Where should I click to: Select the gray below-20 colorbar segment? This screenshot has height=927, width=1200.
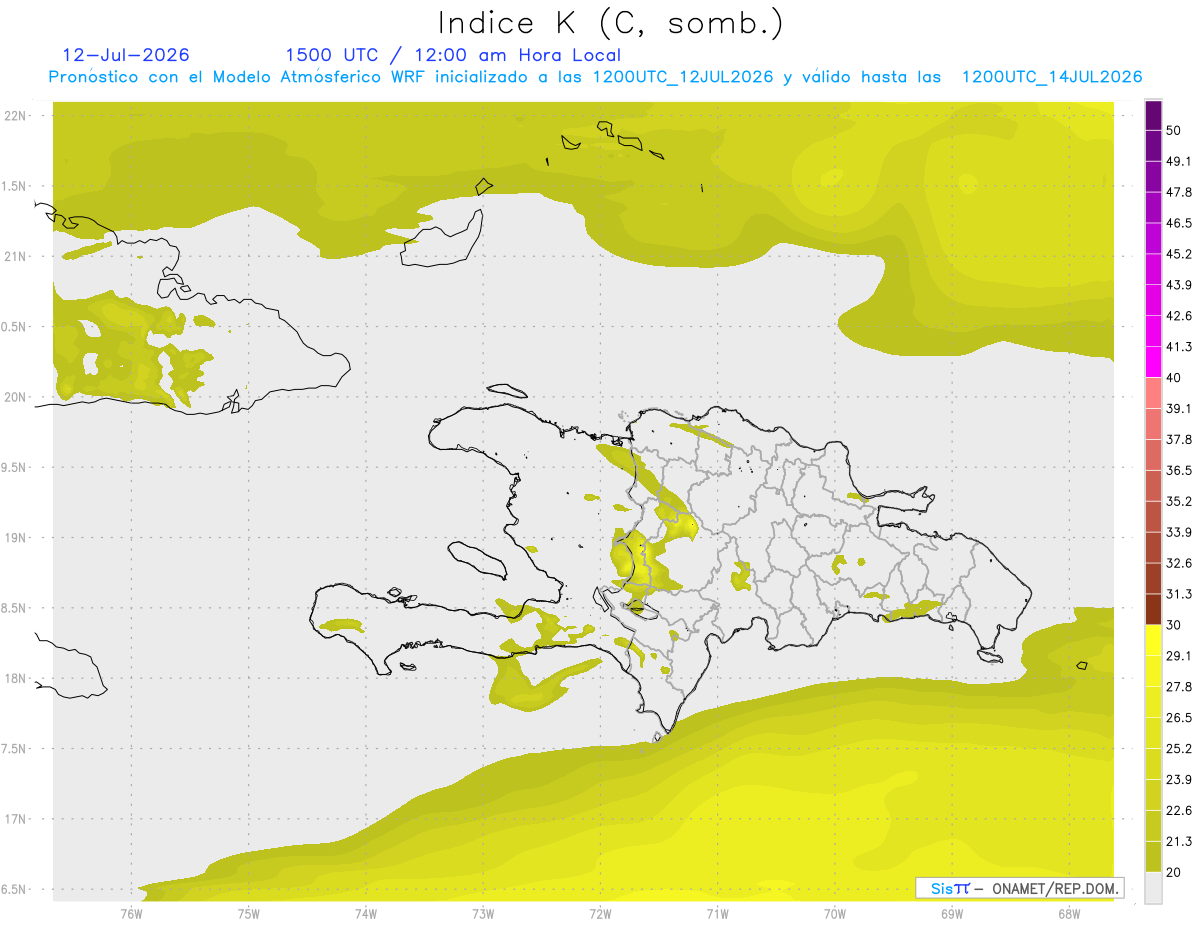click(x=1153, y=888)
